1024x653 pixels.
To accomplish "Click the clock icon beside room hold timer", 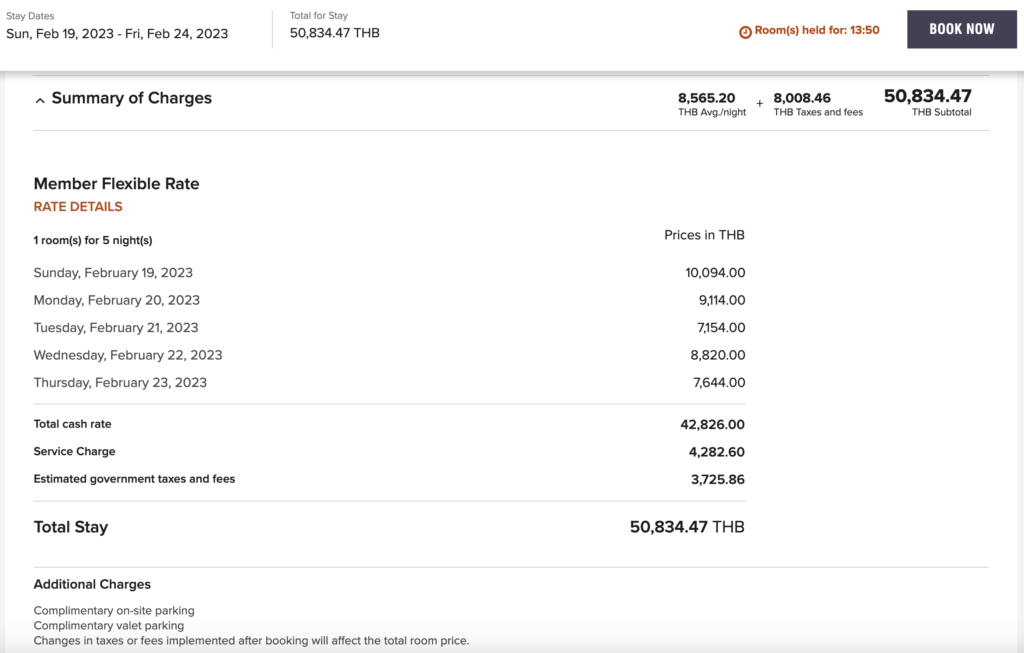I will coord(744,31).
